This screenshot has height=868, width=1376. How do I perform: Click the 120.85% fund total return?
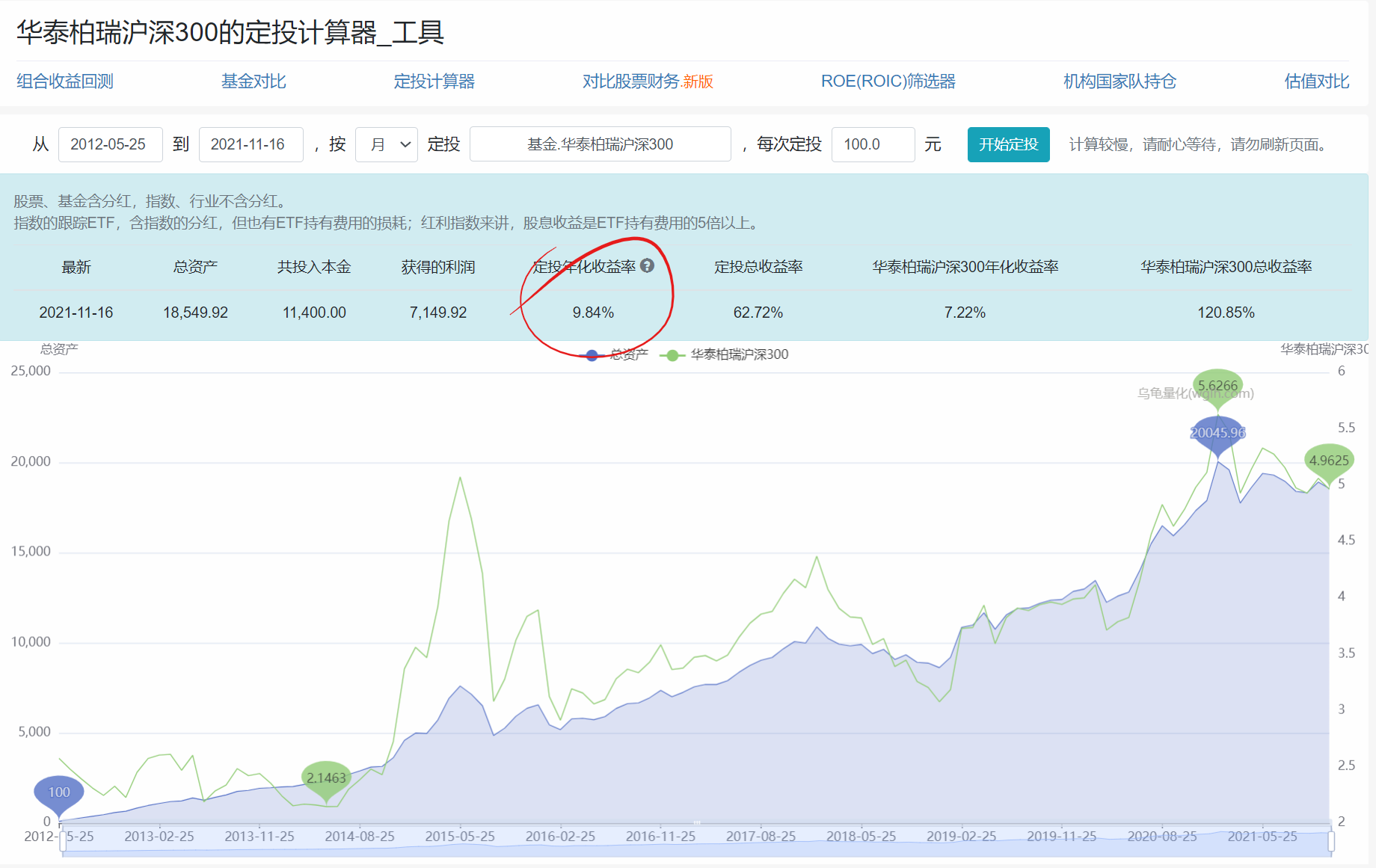(x=1226, y=313)
